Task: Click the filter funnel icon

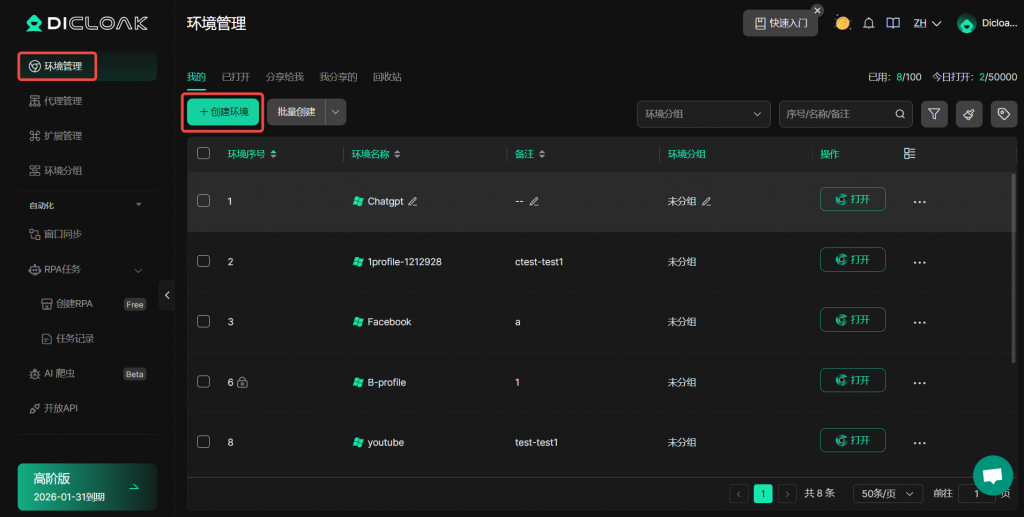Action: pos(934,114)
